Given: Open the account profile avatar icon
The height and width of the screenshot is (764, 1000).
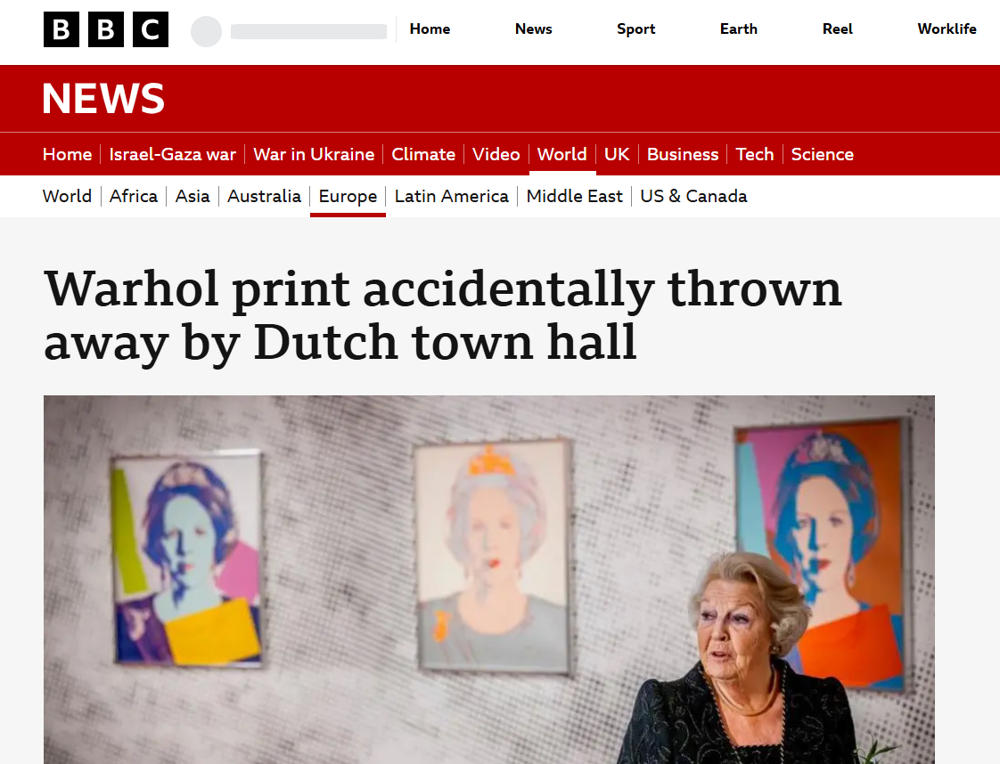Looking at the screenshot, I should pyautogui.click(x=206, y=31).
